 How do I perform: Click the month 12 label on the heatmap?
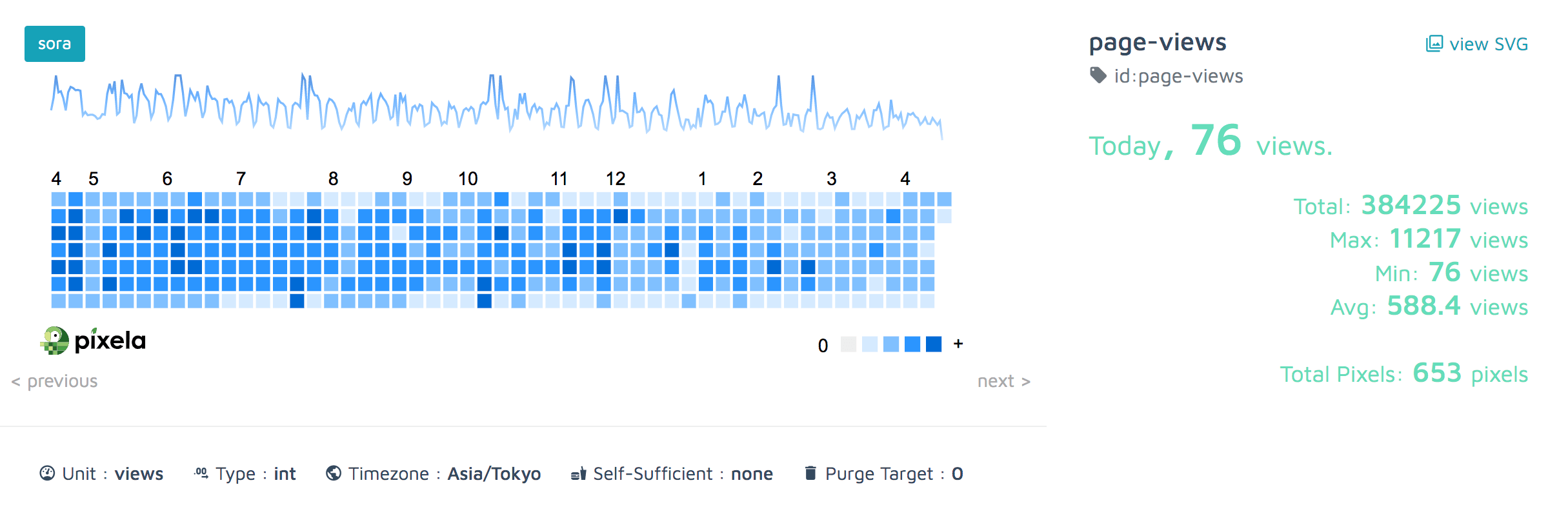point(616,179)
